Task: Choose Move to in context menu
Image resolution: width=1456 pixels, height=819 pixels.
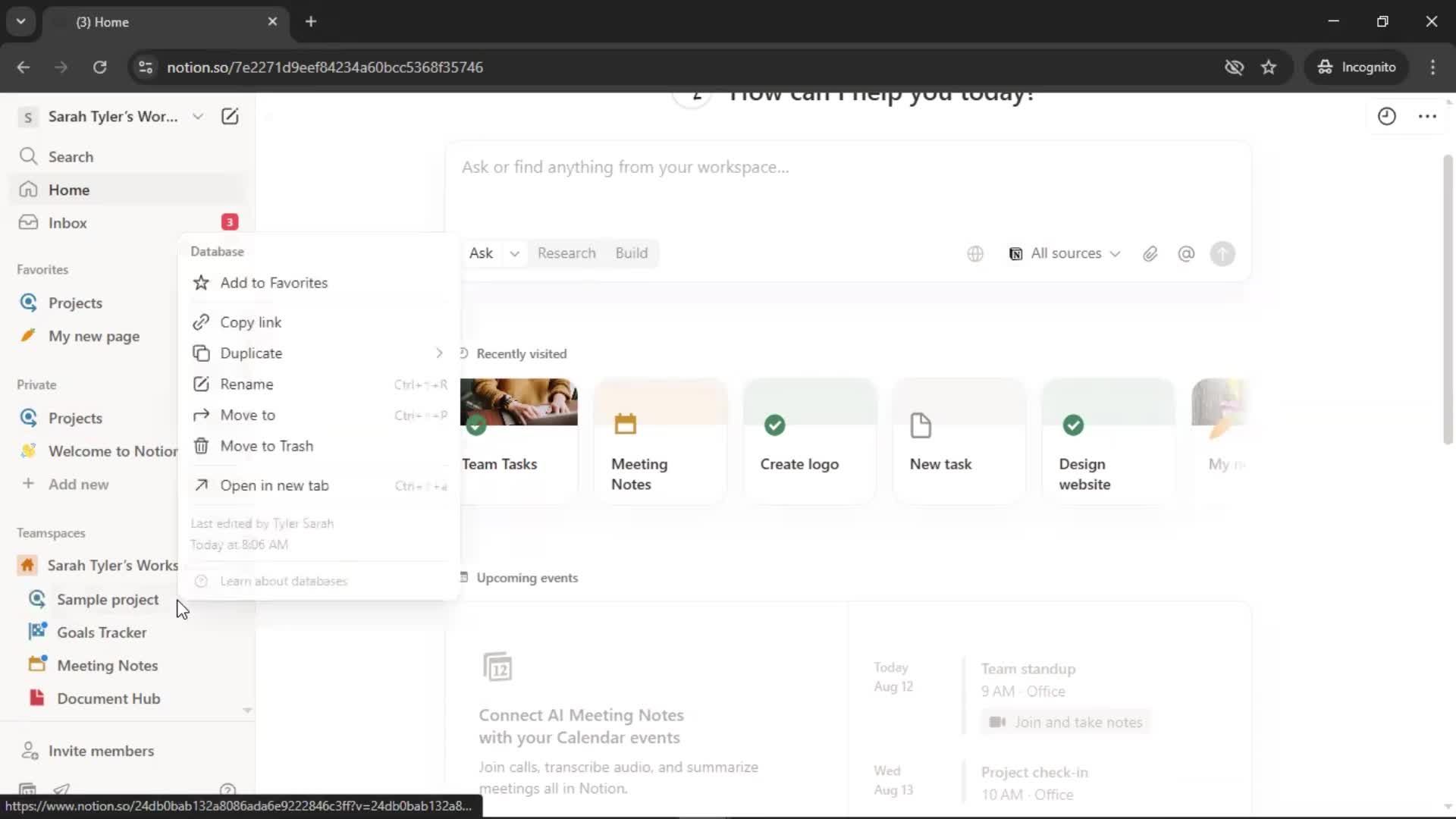Action: (x=318, y=415)
